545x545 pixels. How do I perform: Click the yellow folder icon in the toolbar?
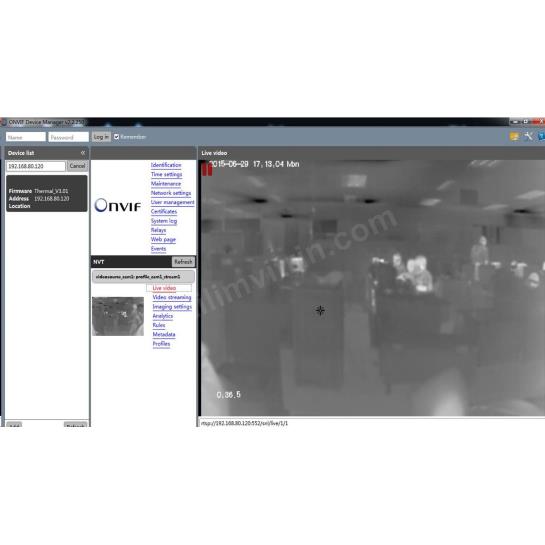pos(514,136)
